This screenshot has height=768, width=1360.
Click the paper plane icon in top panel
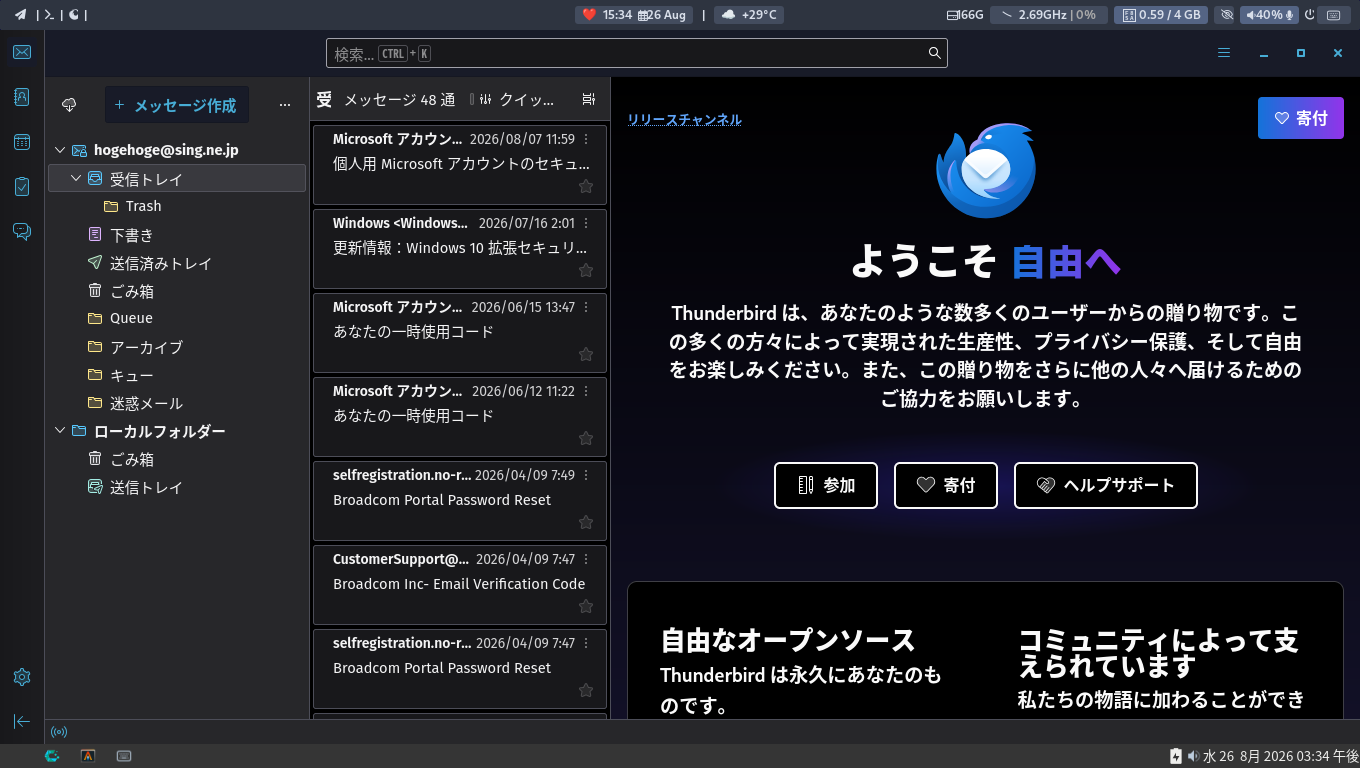[20, 15]
